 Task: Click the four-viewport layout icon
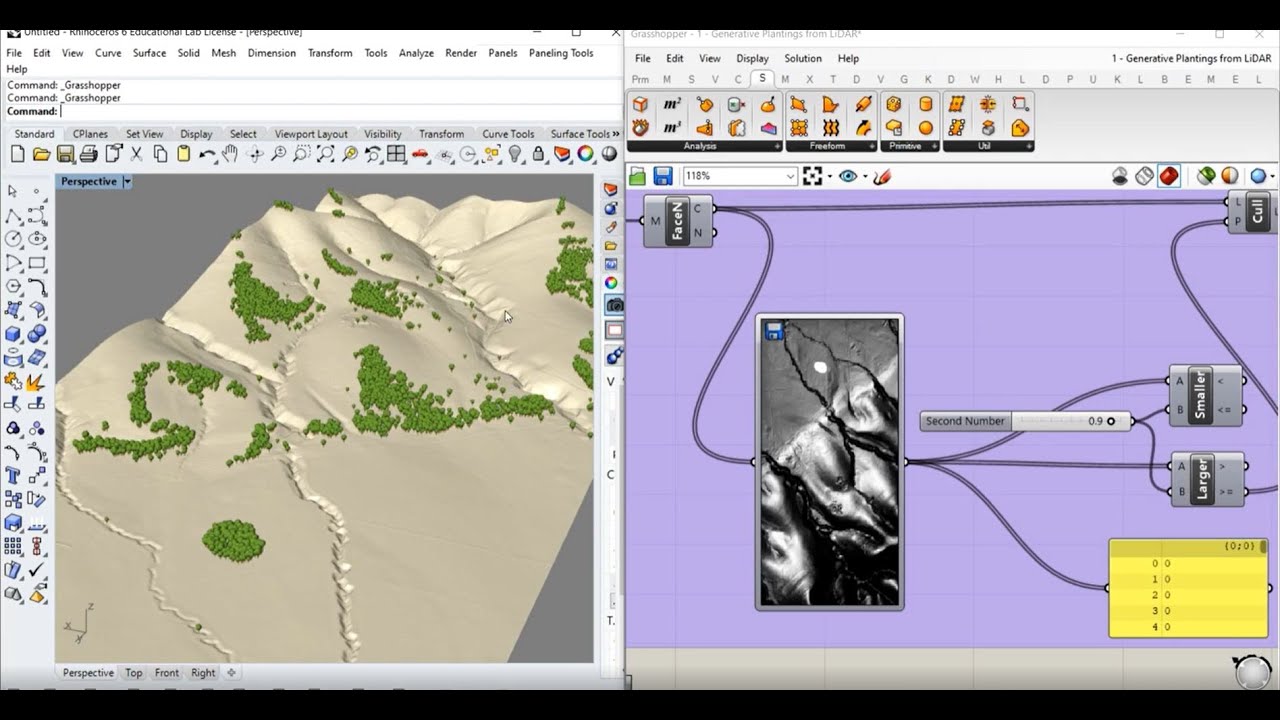pos(396,154)
